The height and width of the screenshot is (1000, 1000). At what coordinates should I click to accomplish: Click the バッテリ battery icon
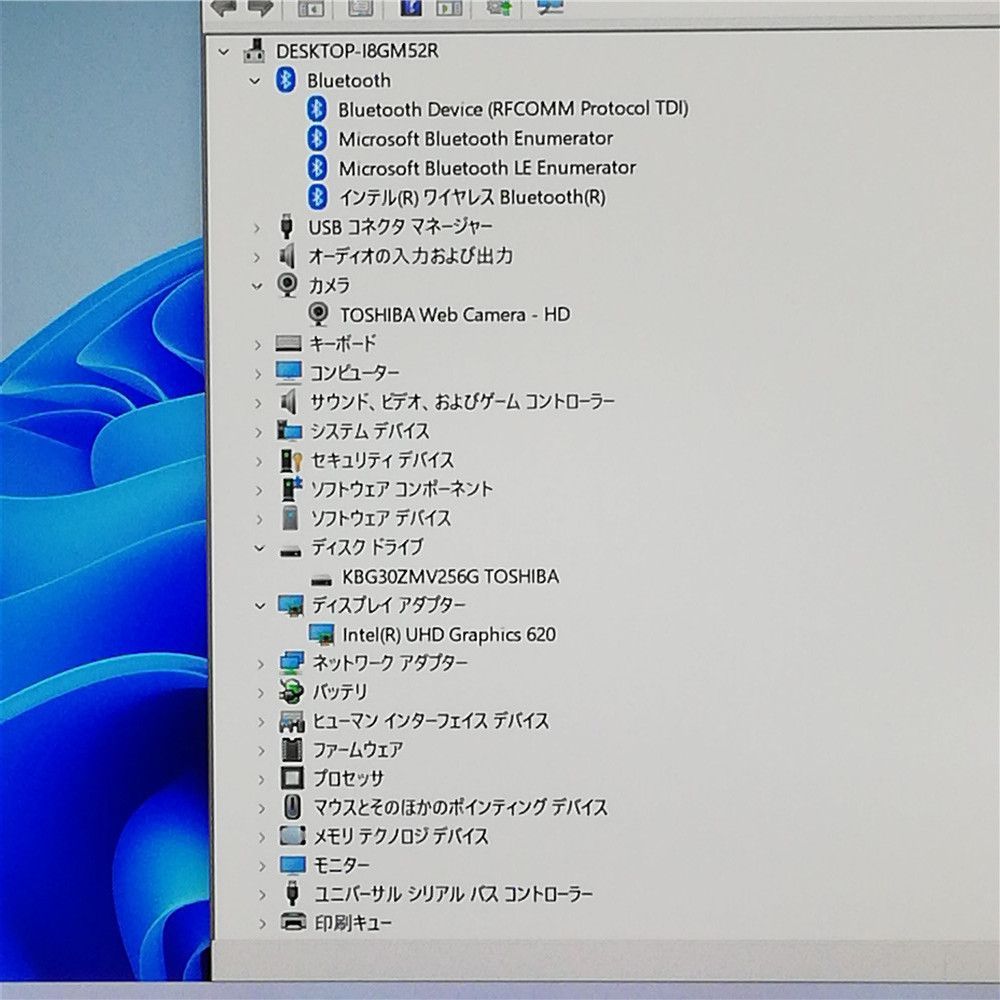[x=292, y=691]
